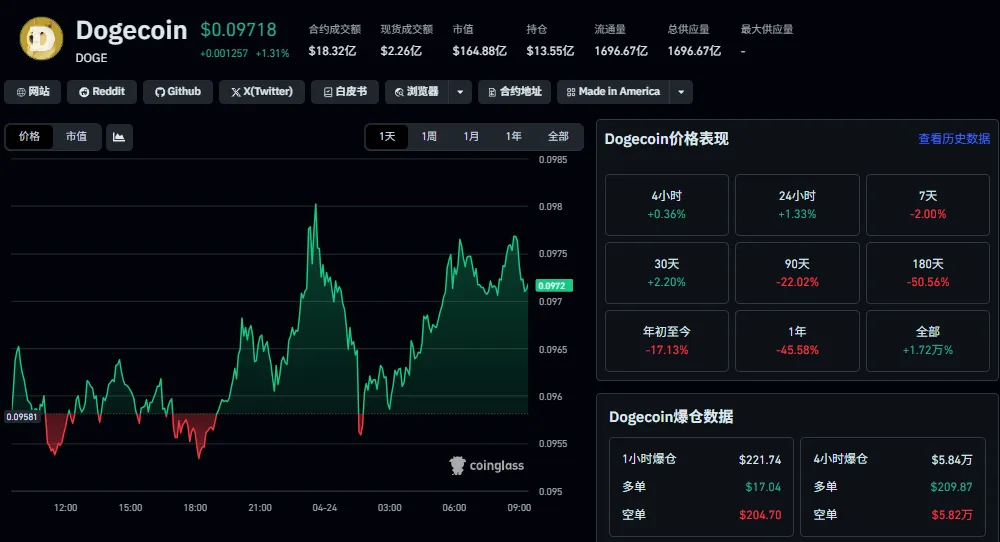The width and height of the screenshot is (1000, 542).
Task: Open the Github link button
Action: (x=178, y=92)
